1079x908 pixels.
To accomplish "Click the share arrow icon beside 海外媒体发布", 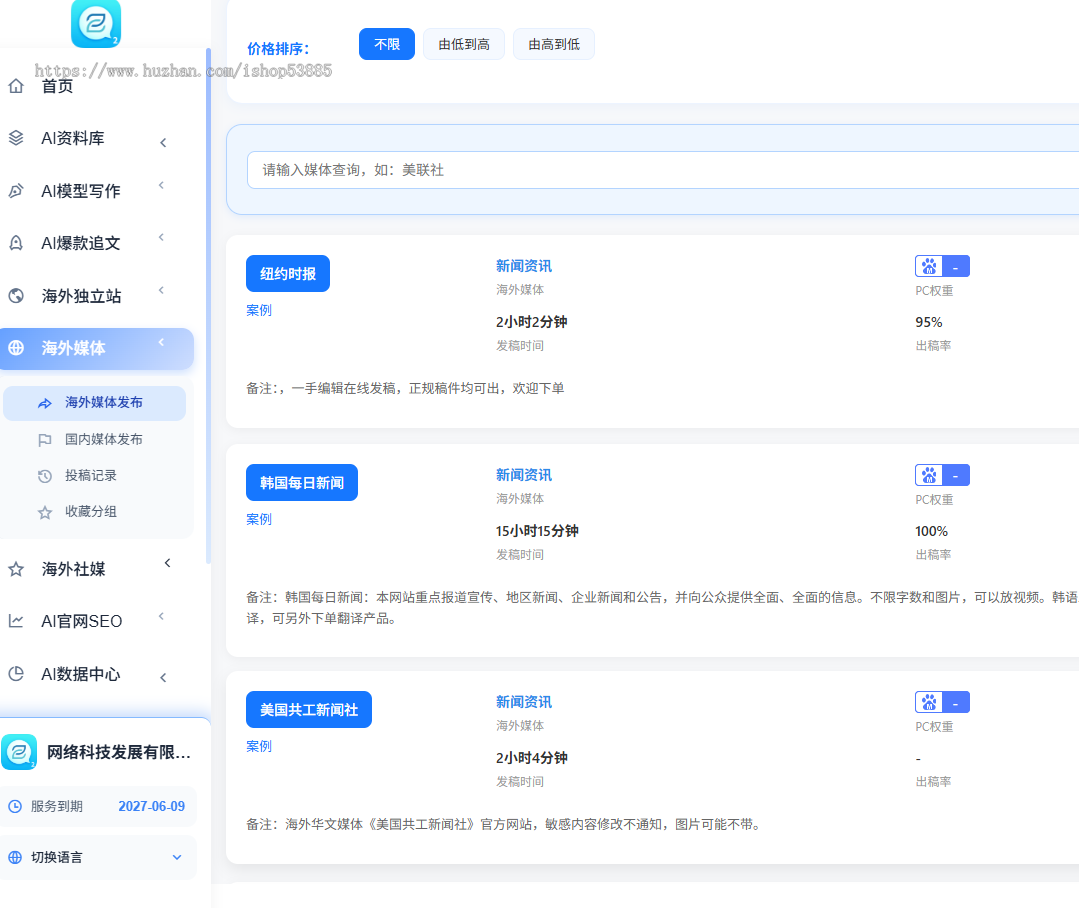I will (x=45, y=403).
